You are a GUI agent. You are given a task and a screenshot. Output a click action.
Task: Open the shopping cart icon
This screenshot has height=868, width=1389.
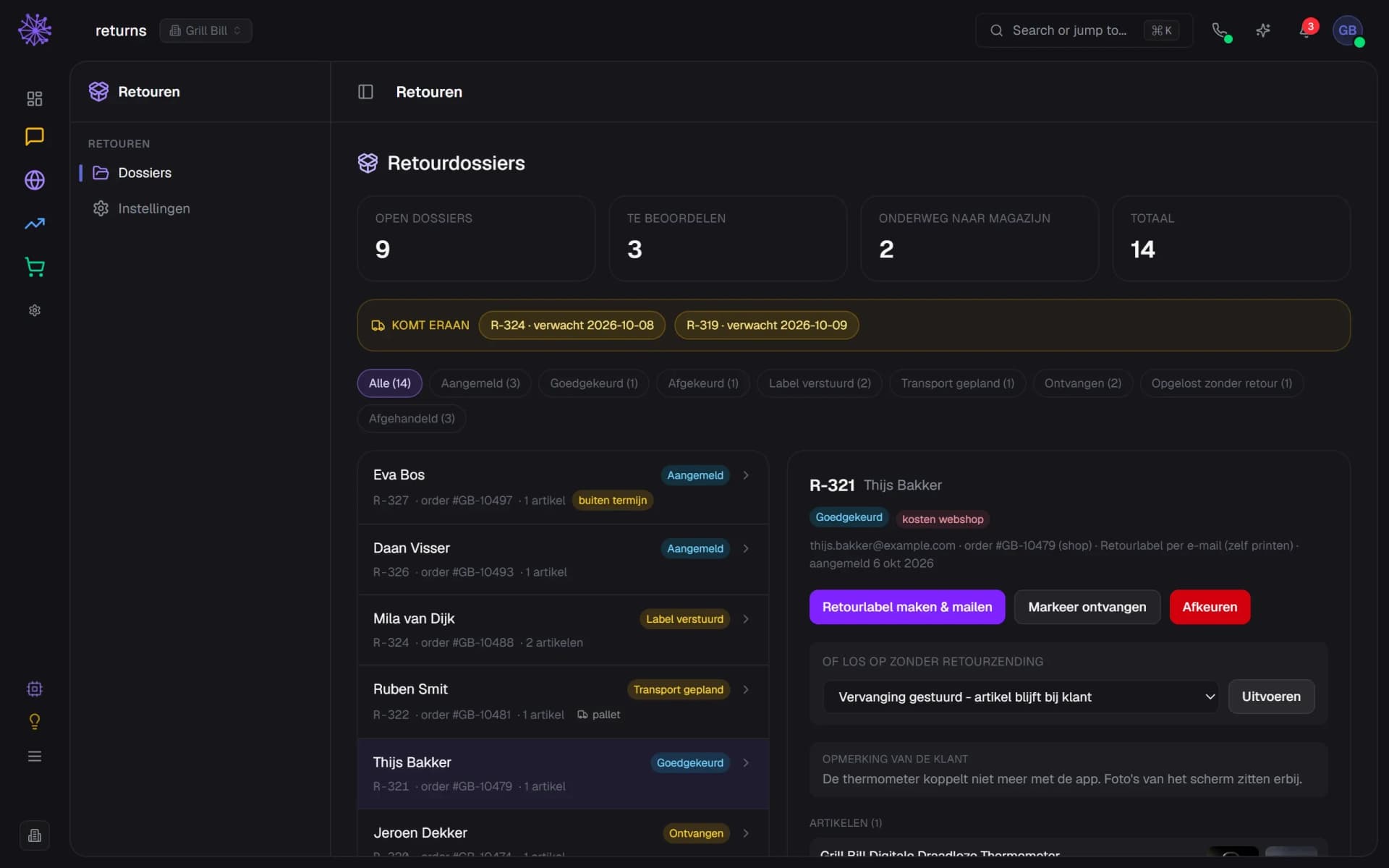point(35,267)
